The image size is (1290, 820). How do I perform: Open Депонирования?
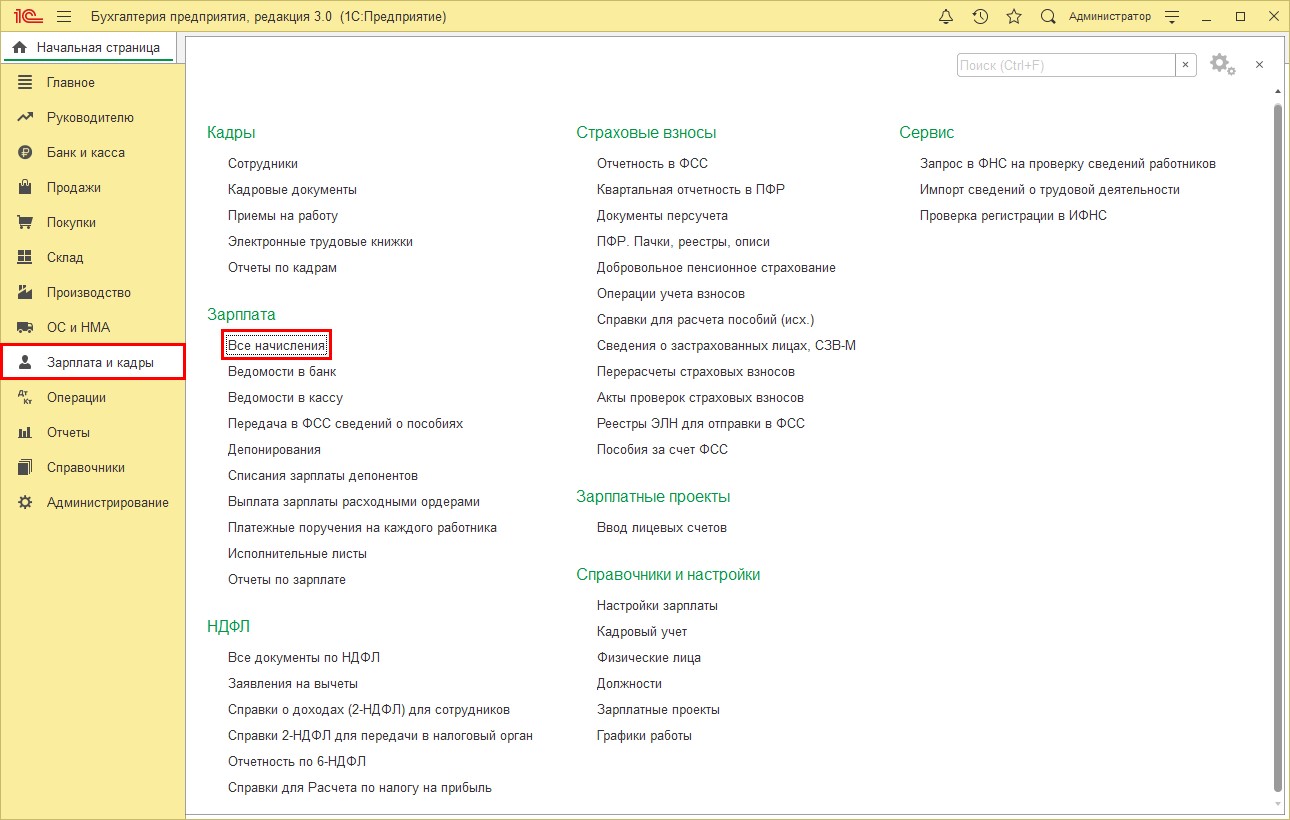(274, 449)
